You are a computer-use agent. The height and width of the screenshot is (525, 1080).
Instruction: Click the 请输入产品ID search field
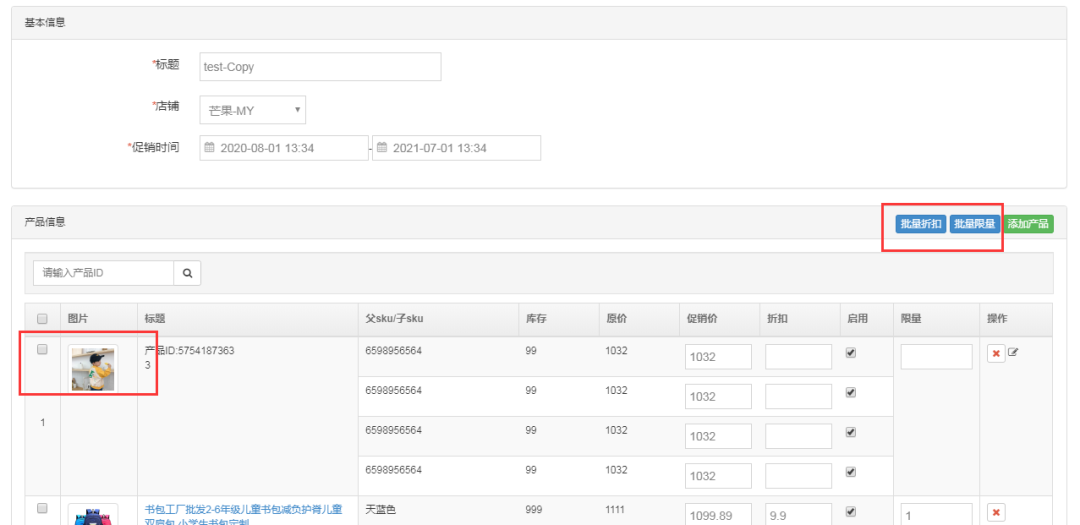click(x=104, y=273)
